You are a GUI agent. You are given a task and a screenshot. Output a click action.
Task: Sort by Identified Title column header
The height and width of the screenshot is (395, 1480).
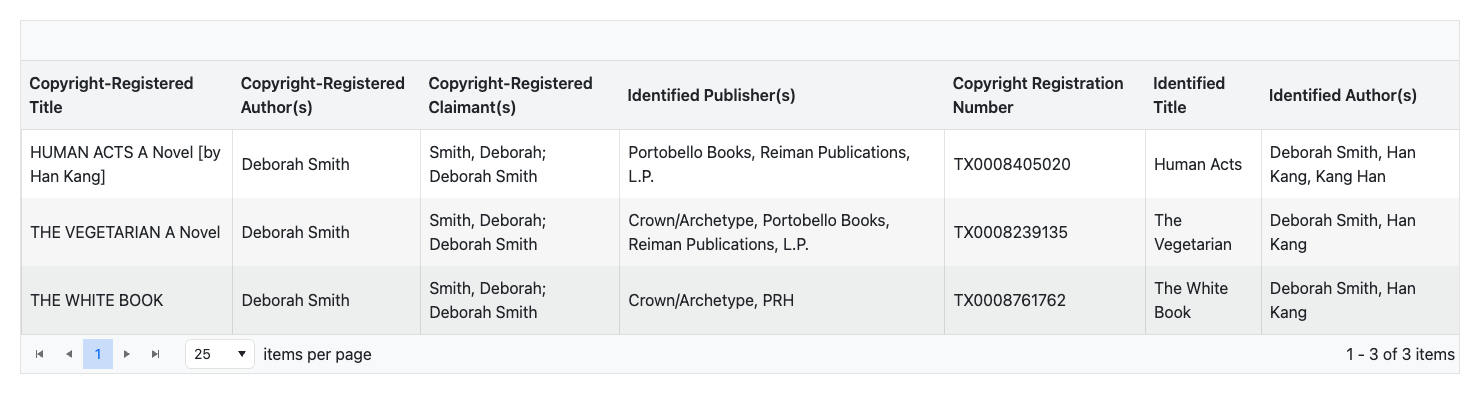[1189, 95]
